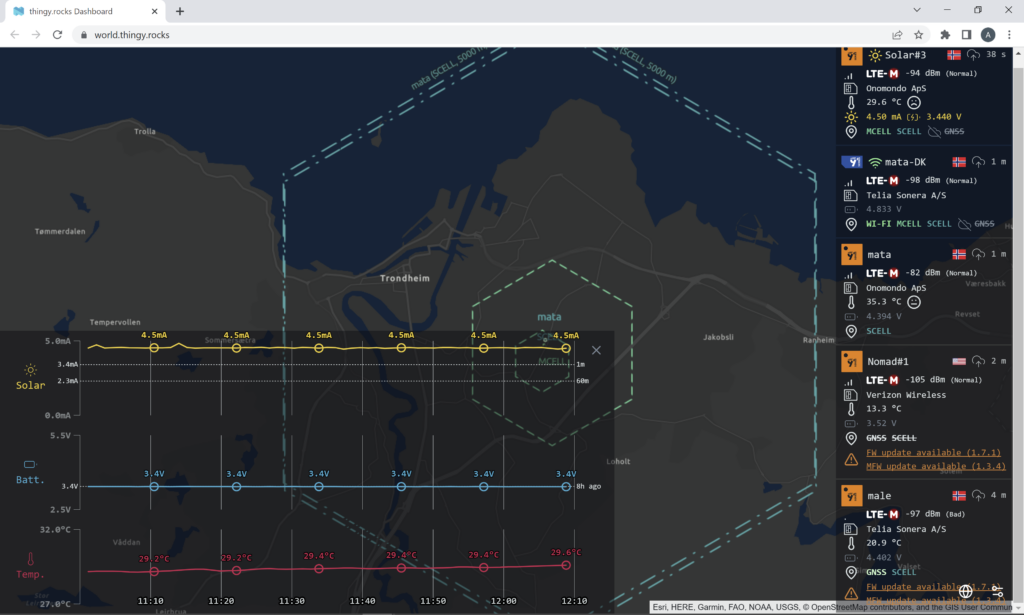Image resolution: width=1024 pixels, height=615 pixels.
Task: Click the 11:30 battery data point
Action: tap(319, 487)
